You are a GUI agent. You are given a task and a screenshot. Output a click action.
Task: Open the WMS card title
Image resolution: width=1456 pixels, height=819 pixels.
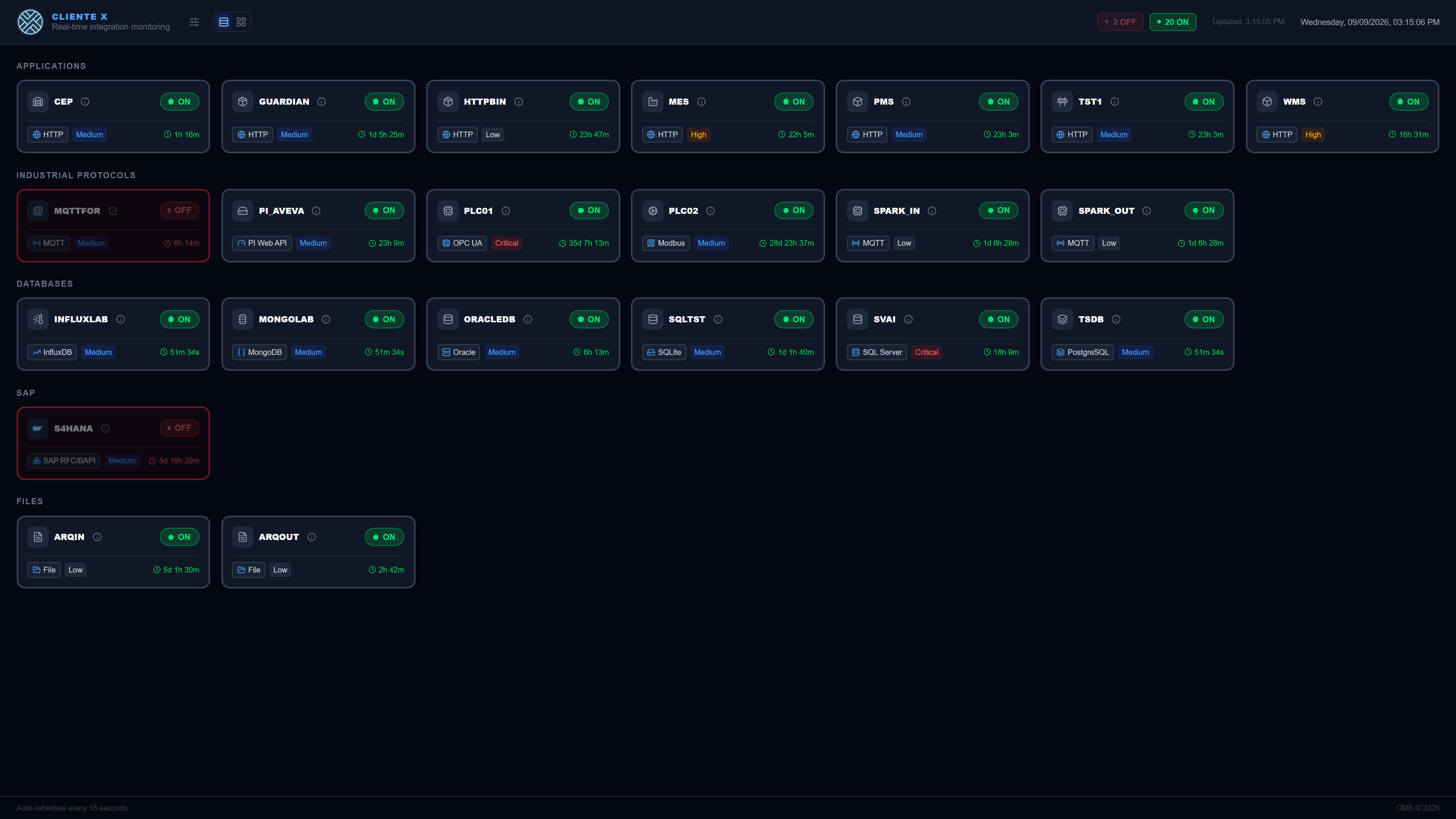(1294, 102)
